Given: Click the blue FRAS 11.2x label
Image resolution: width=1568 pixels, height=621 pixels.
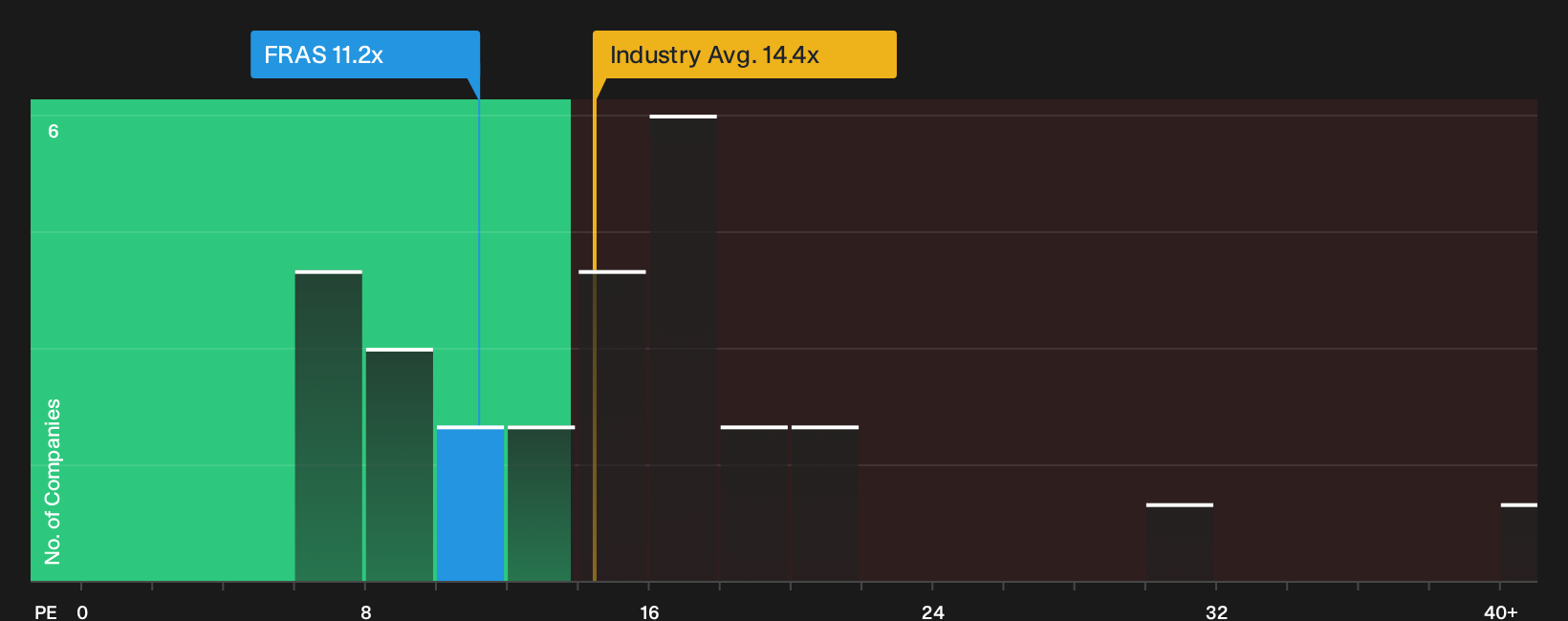Looking at the screenshot, I should 365,54.
